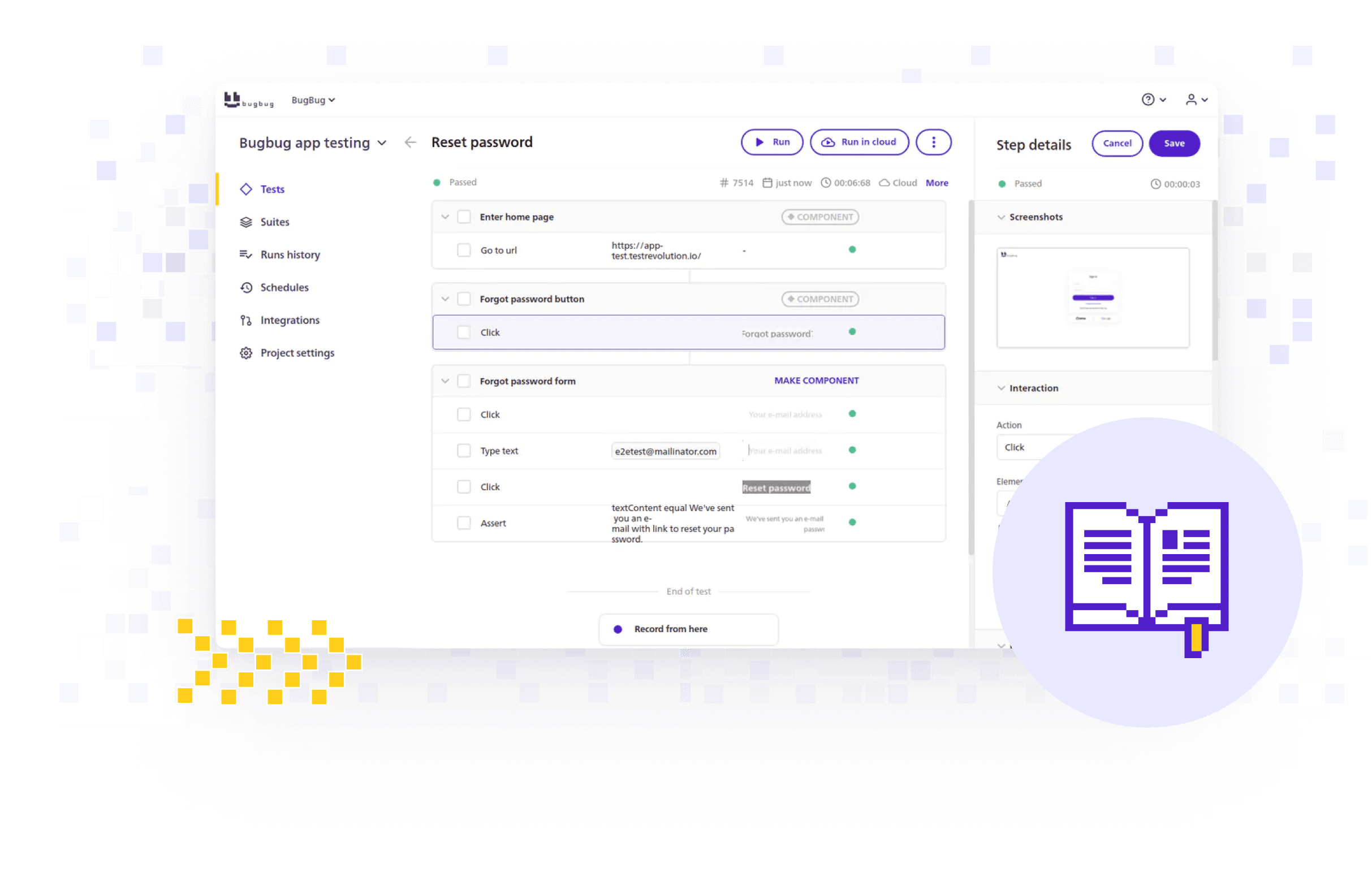1372x873 pixels.
Task: Open the Bugbug app testing project dropdown
Action: pyautogui.click(x=313, y=142)
